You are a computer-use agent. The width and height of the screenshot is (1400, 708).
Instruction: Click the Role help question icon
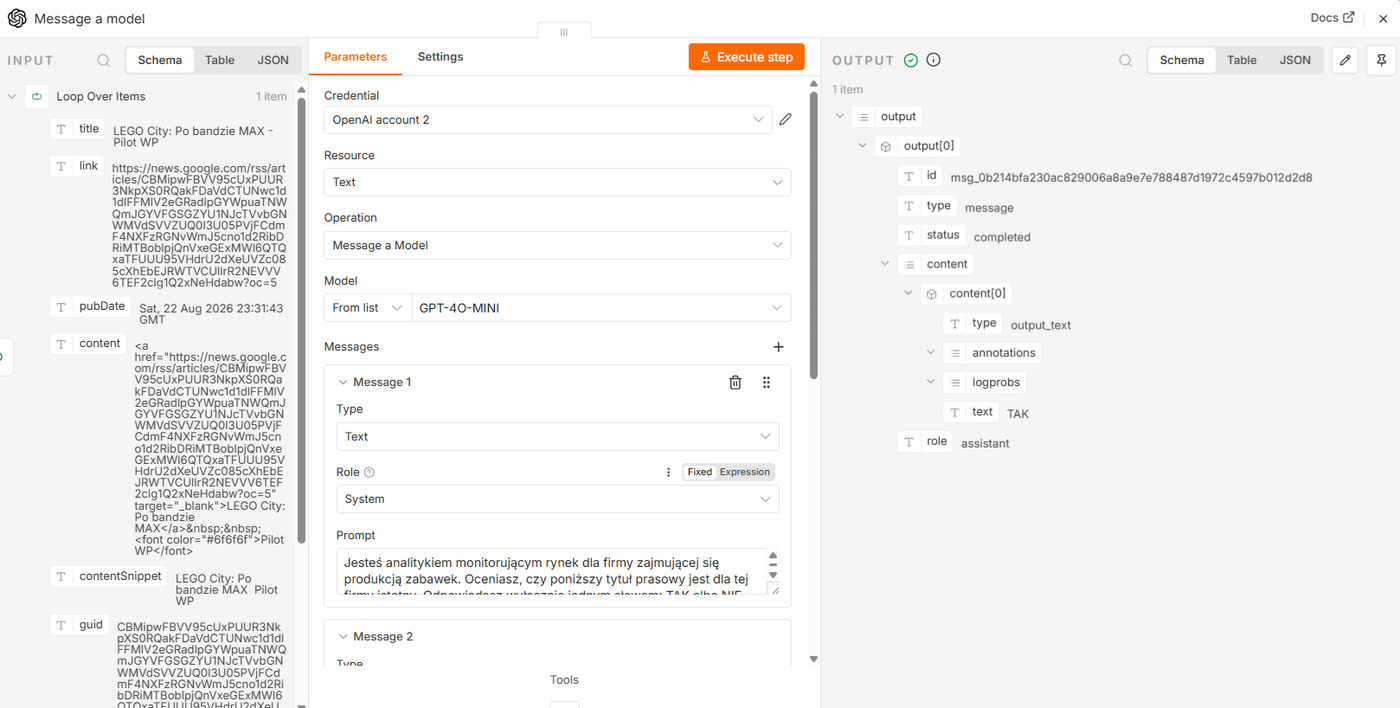pyautogui.click(x=369, y=472)
